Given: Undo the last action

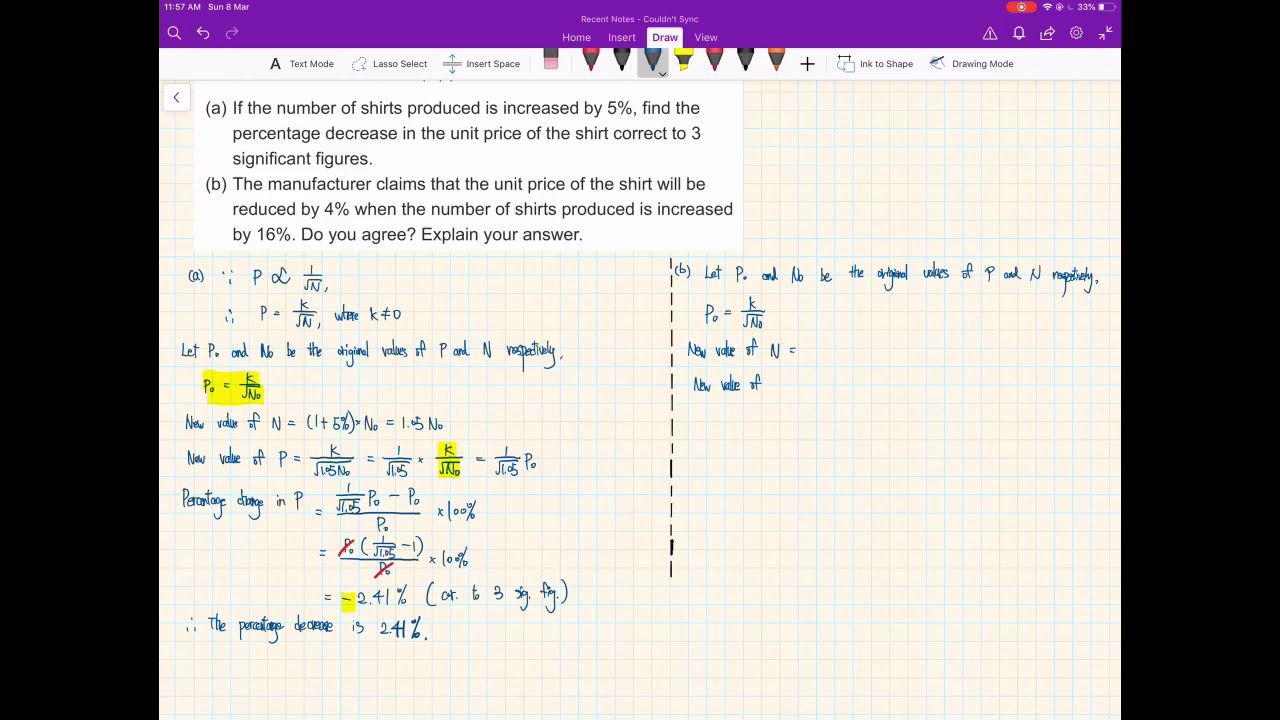Looking at the screenshot, I should (203, 34).
